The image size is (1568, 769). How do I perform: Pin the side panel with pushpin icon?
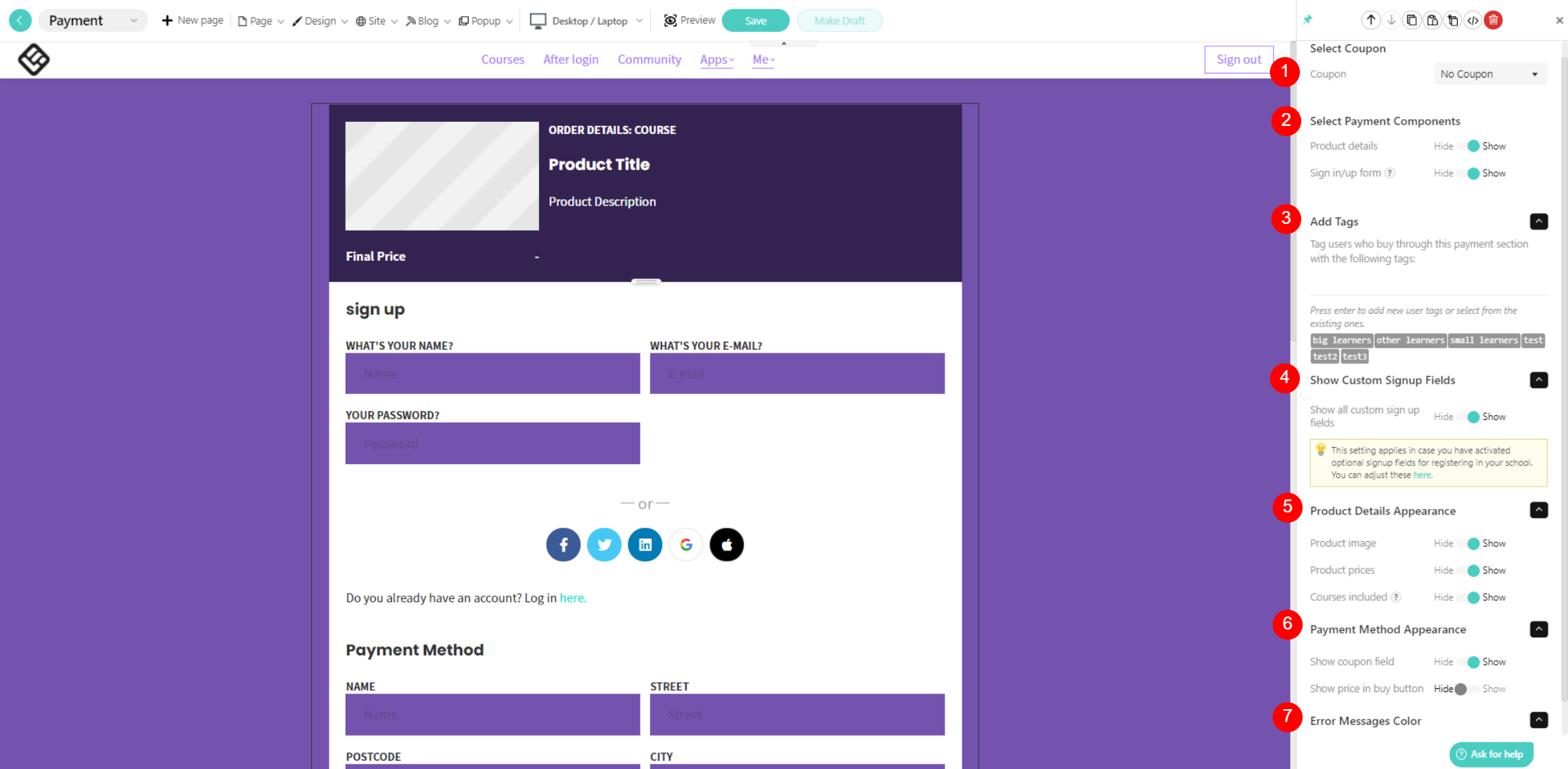tap(1307, 20)
